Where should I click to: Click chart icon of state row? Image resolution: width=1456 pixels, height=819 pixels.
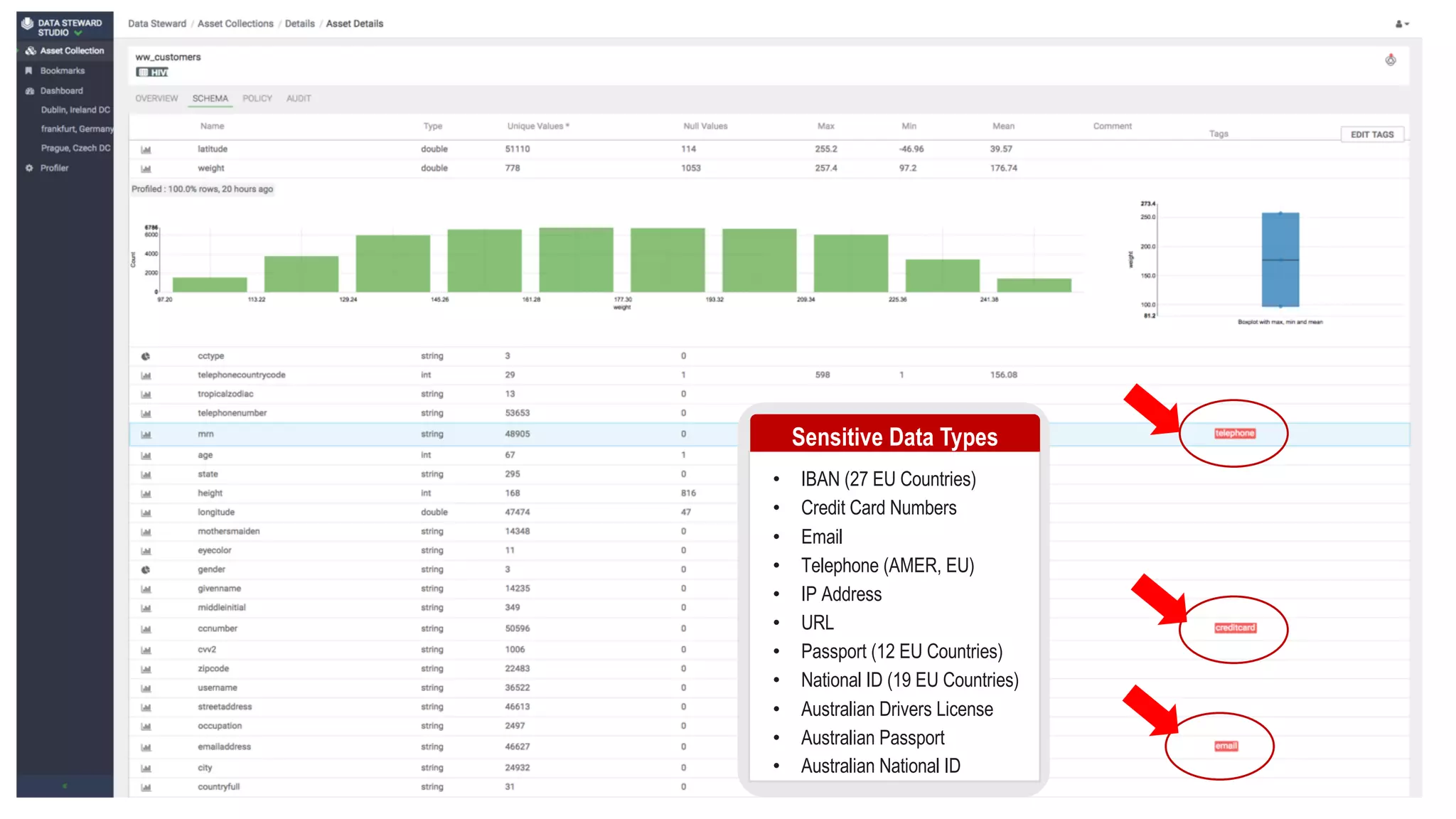pos(146,475)
